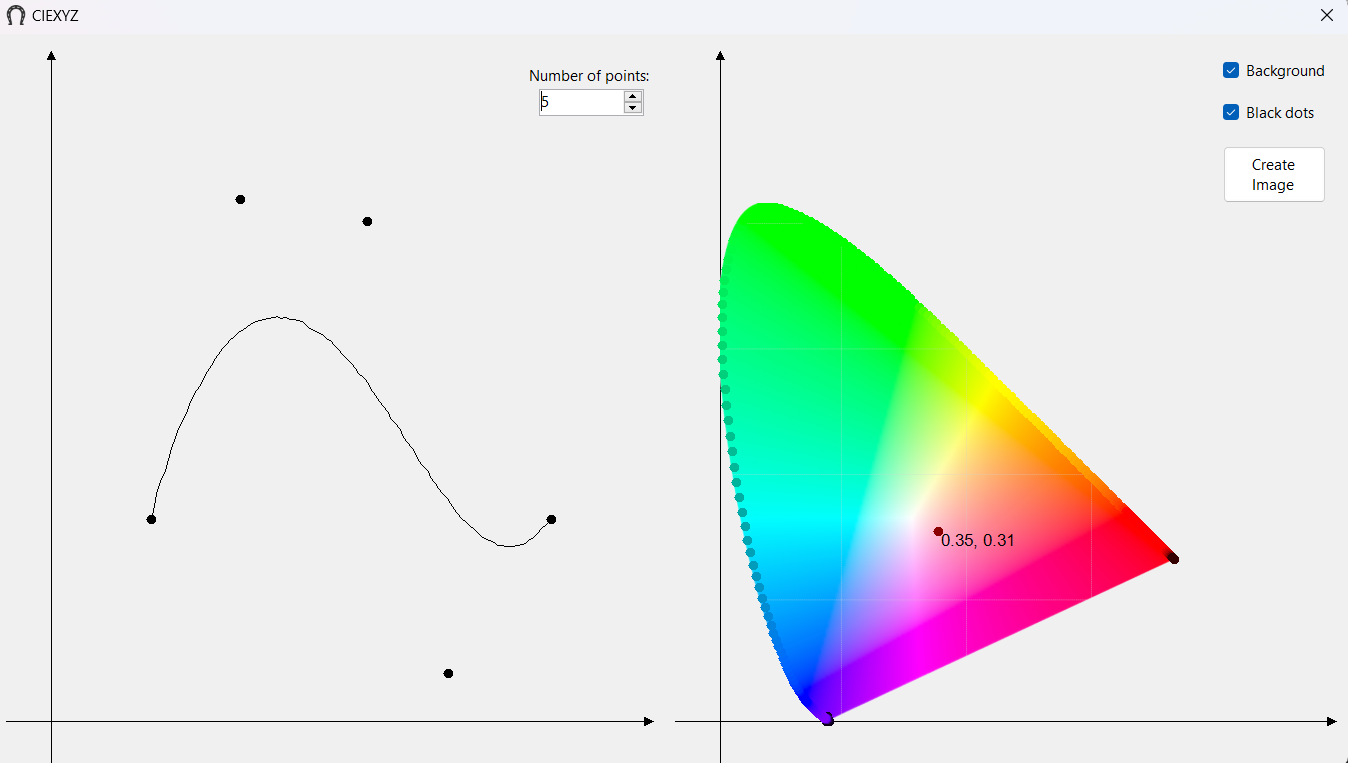Close the CIEXYZ window
This screenshot has height=763, width=1348.
coord(1327,15)
